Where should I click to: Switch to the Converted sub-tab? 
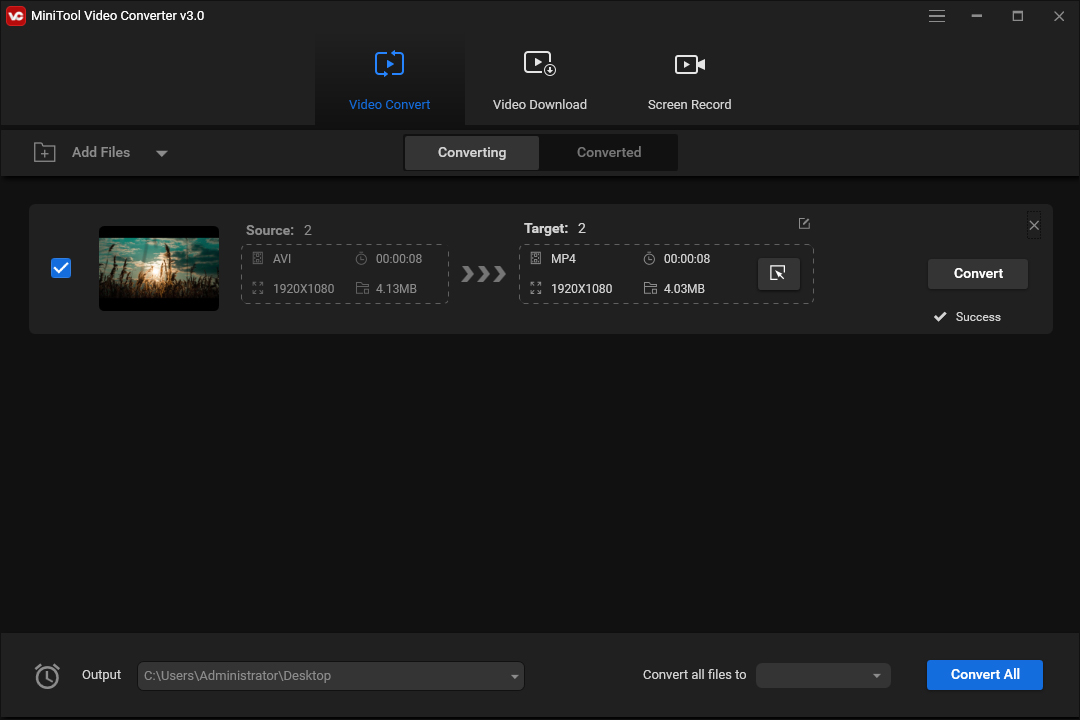608,152
